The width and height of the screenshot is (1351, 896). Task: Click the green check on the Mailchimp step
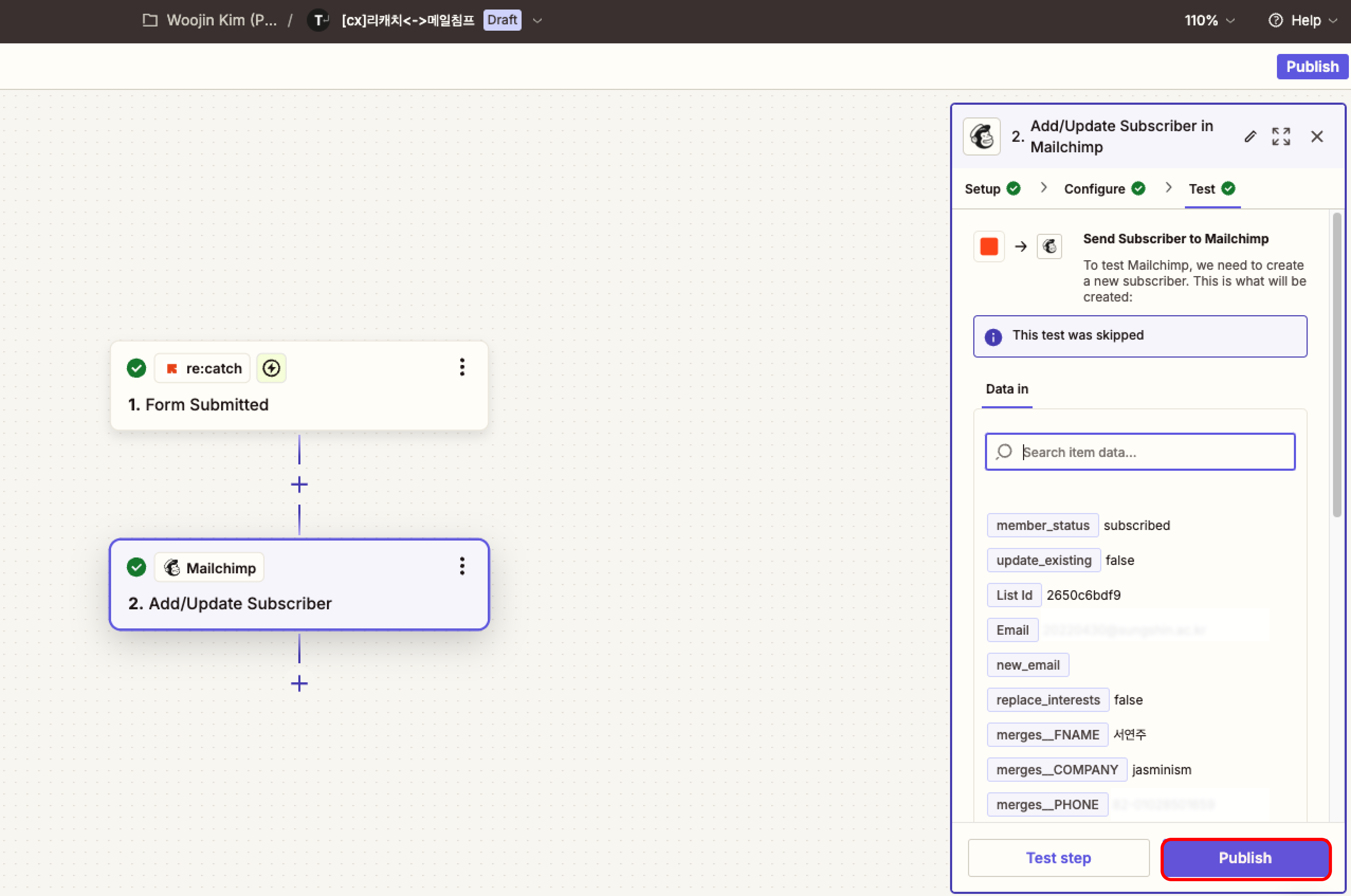(x=136, y=567)
